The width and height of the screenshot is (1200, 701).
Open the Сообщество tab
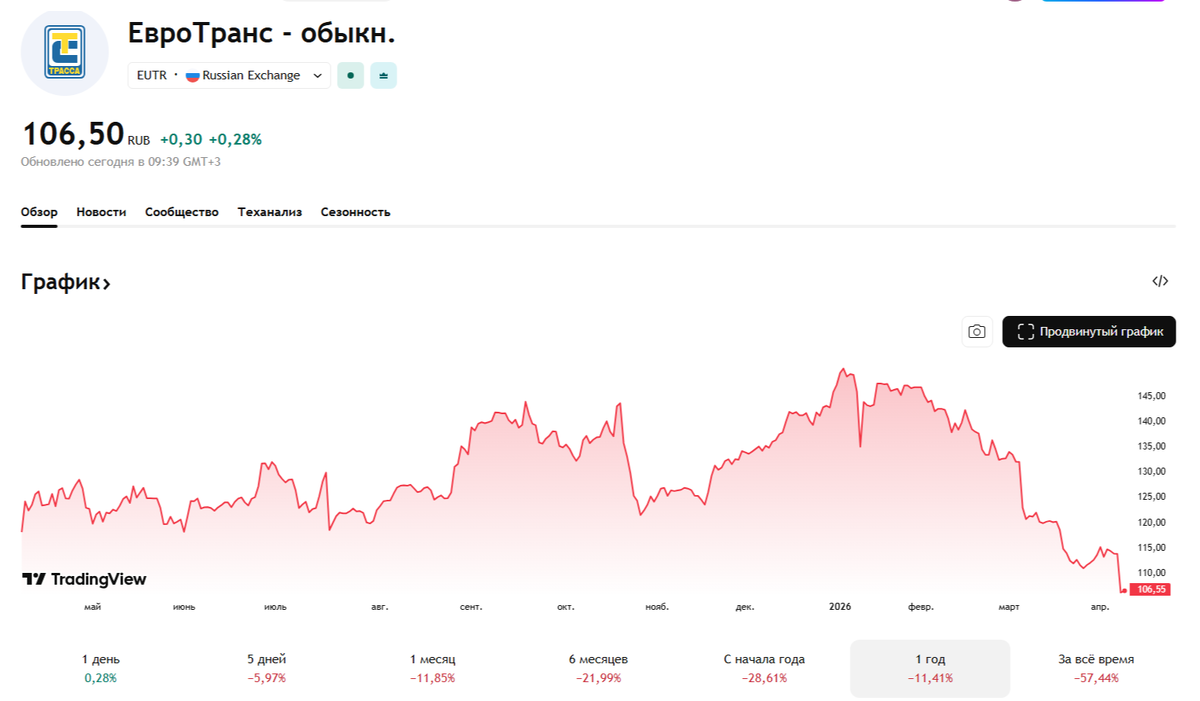(182, 212)
